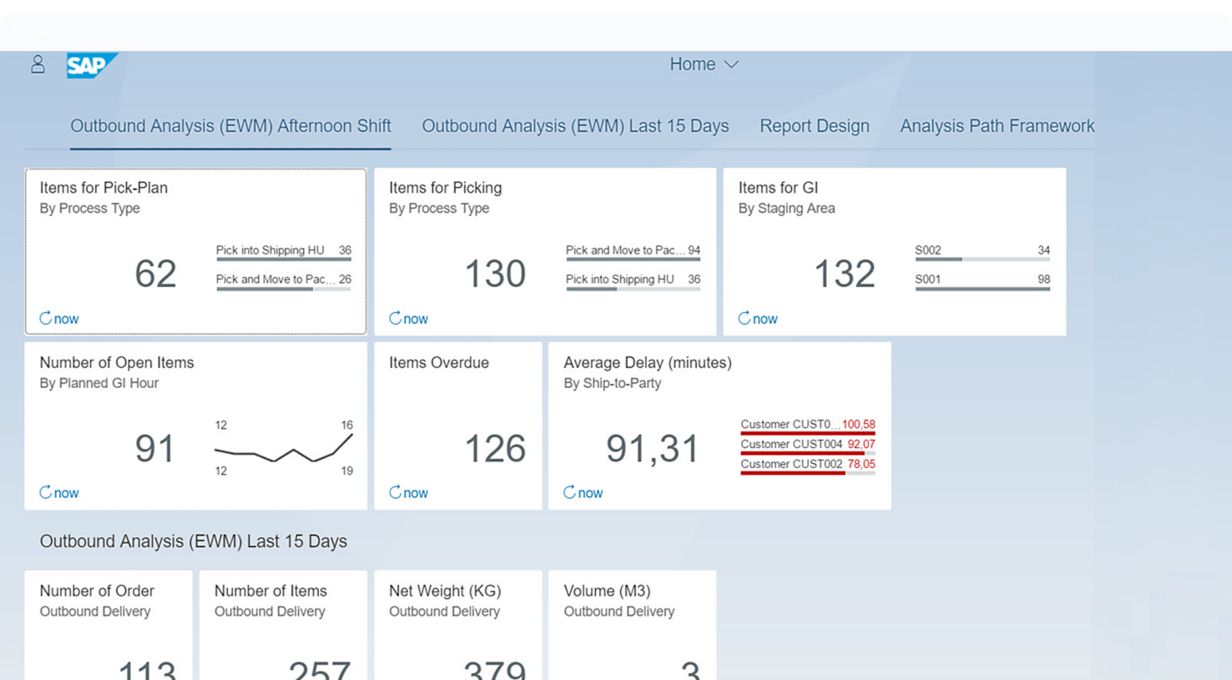
Task: Refresh the Average Delay tile
Action: pos(583,493)
